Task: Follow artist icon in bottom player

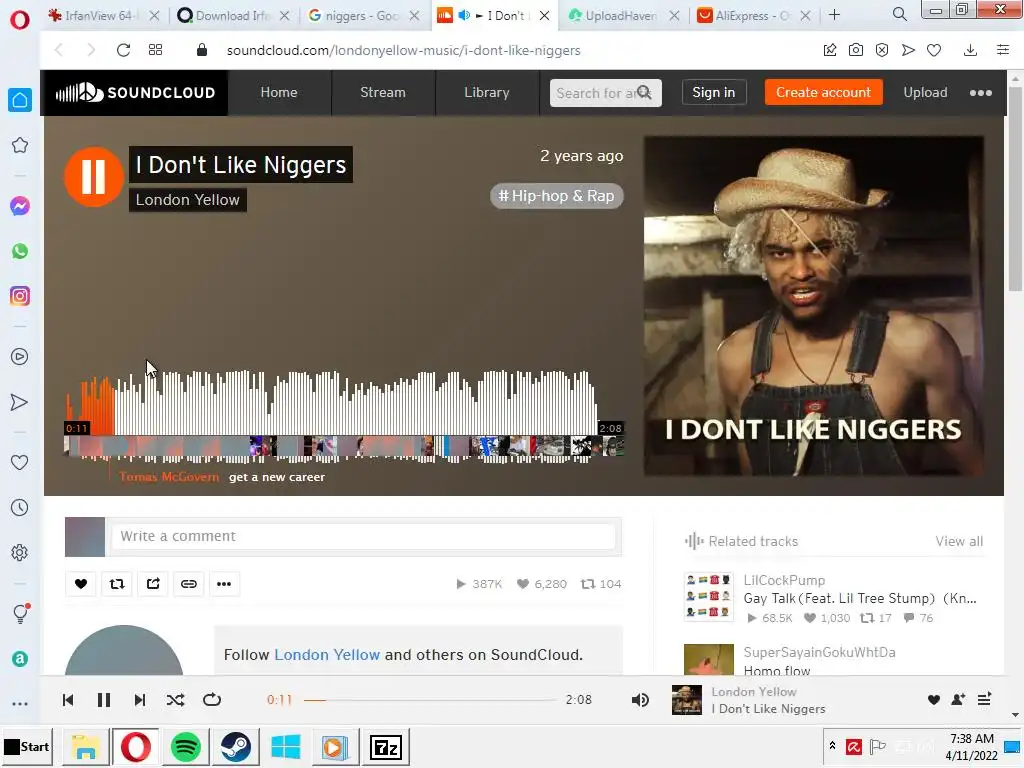Action: (958, 699)
